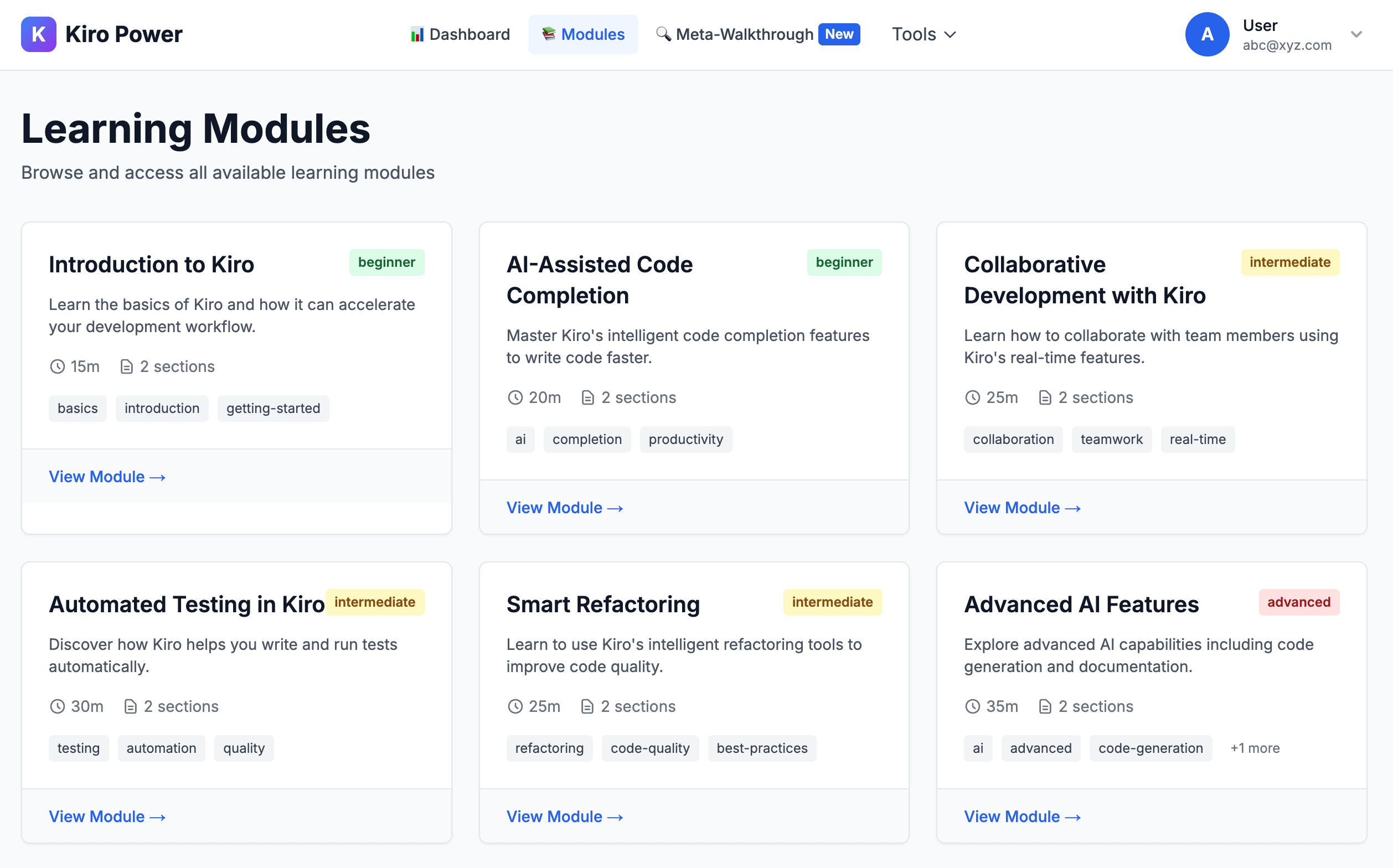
Task: Click the Kiro Power K logo icon
Action: 38,34
